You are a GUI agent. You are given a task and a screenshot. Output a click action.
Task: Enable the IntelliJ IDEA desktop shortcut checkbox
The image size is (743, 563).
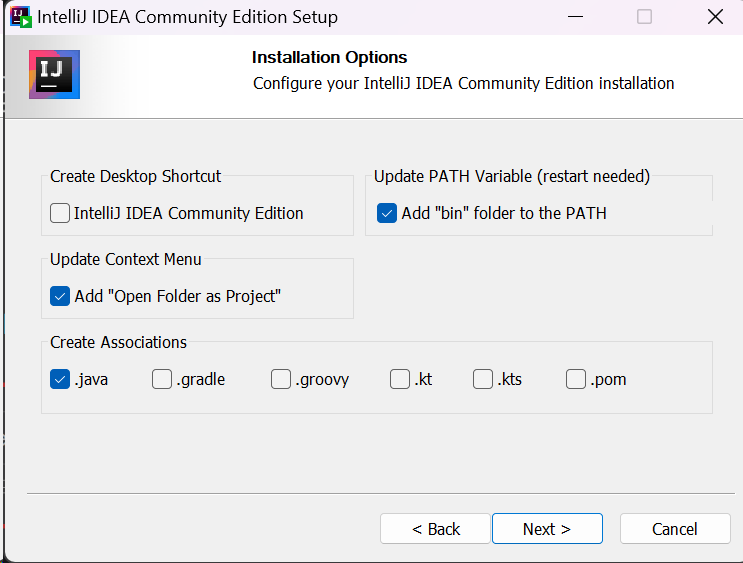pyautogui.click(x=60, y=213)
